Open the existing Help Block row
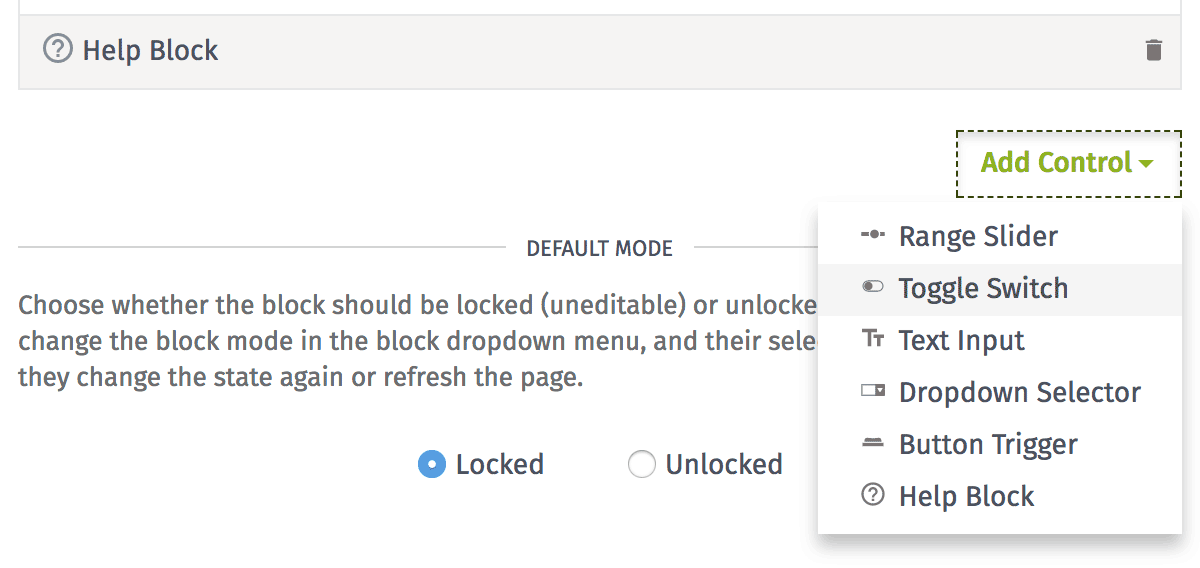Viewport: 1200px width, 568px height. 600,50
